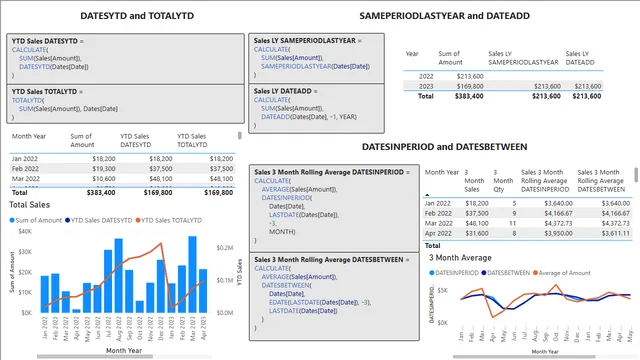The width and height of the screenshot is (640, 360).
Task: Sort by YTD Sales DATESYTD column header
Action: (x=136, y=140)
